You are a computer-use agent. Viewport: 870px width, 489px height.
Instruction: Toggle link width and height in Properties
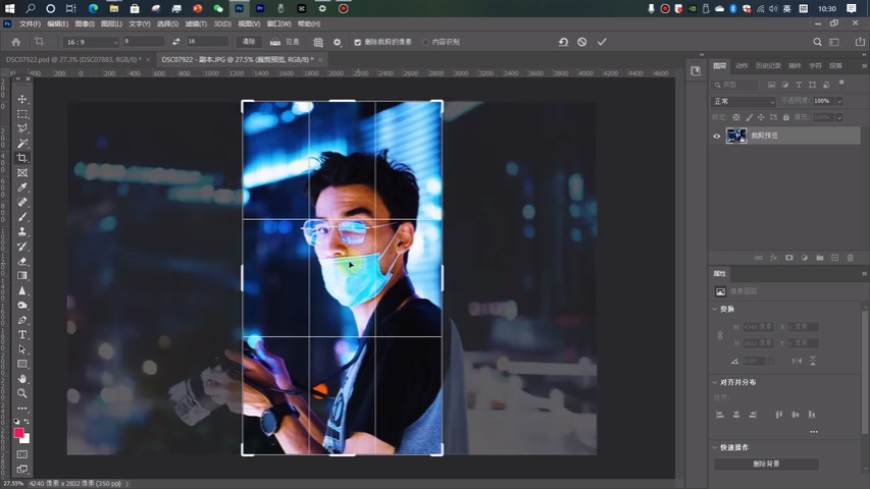click(x=720, y=335)
